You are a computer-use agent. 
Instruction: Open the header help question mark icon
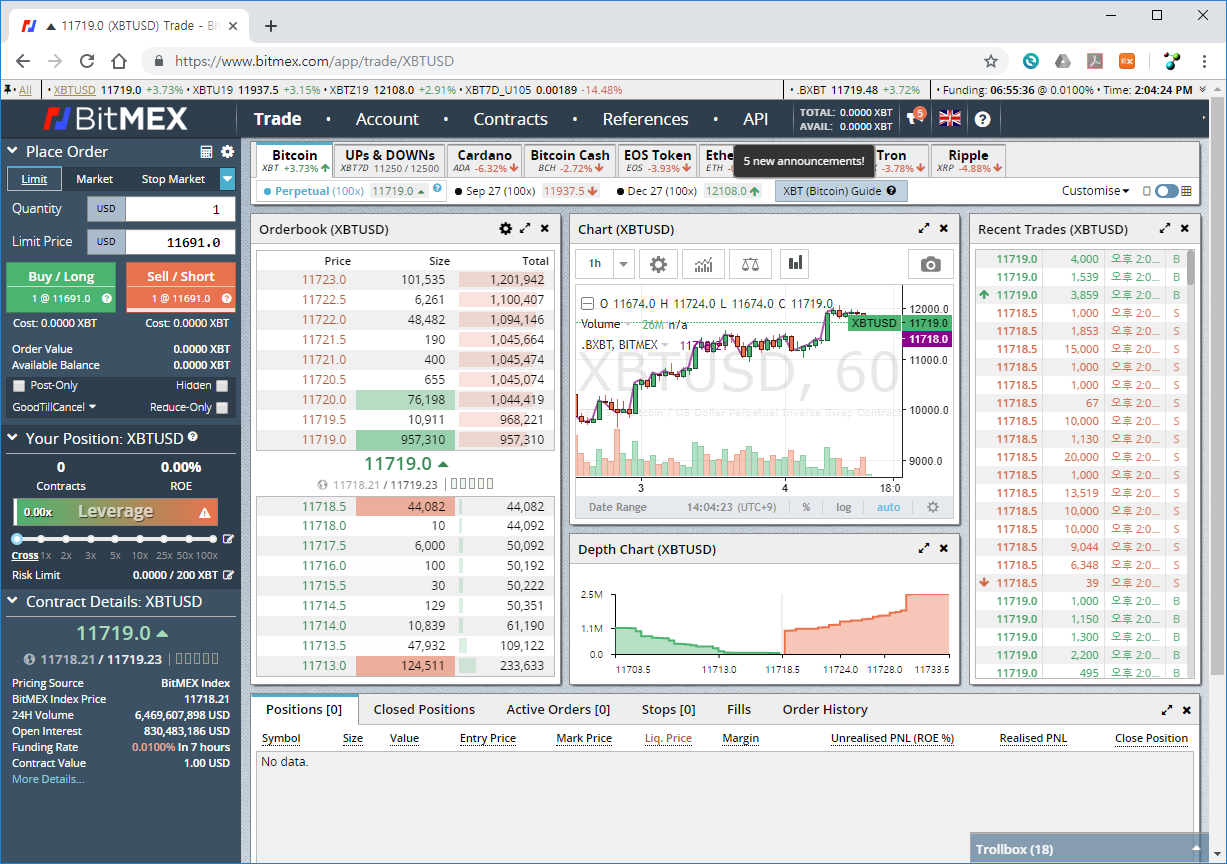tap(983, 119)
